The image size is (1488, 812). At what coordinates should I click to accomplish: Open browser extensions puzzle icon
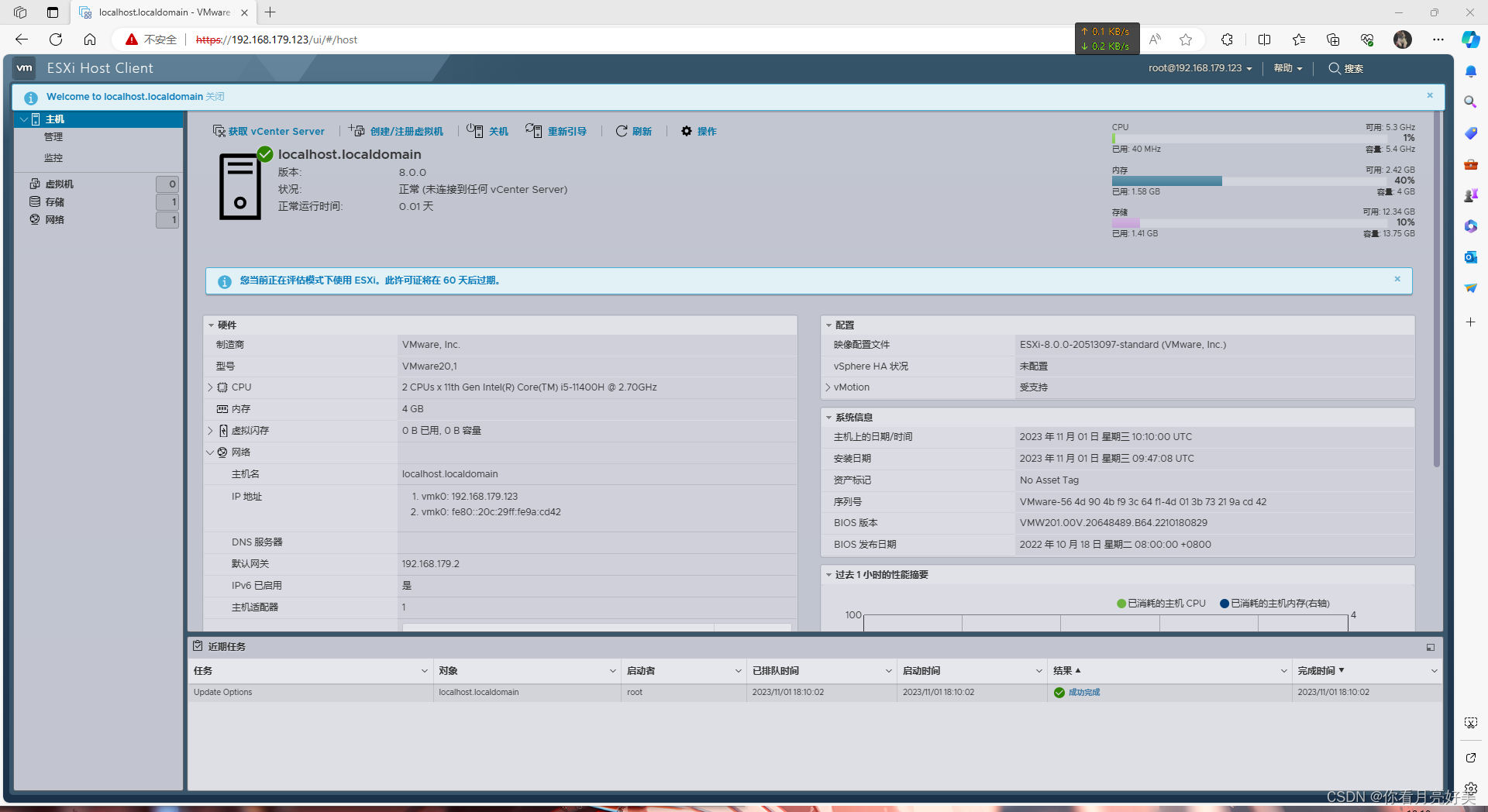click(1227, 40)
